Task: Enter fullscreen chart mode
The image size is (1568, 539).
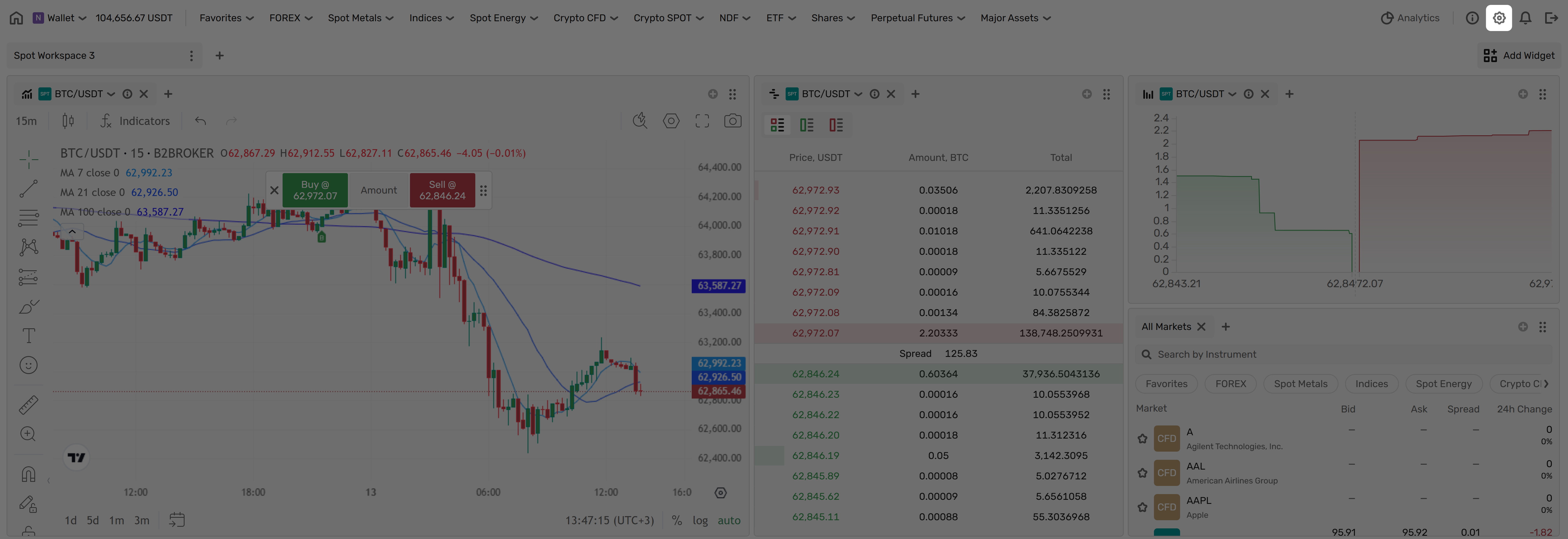Action: point(702,121)
